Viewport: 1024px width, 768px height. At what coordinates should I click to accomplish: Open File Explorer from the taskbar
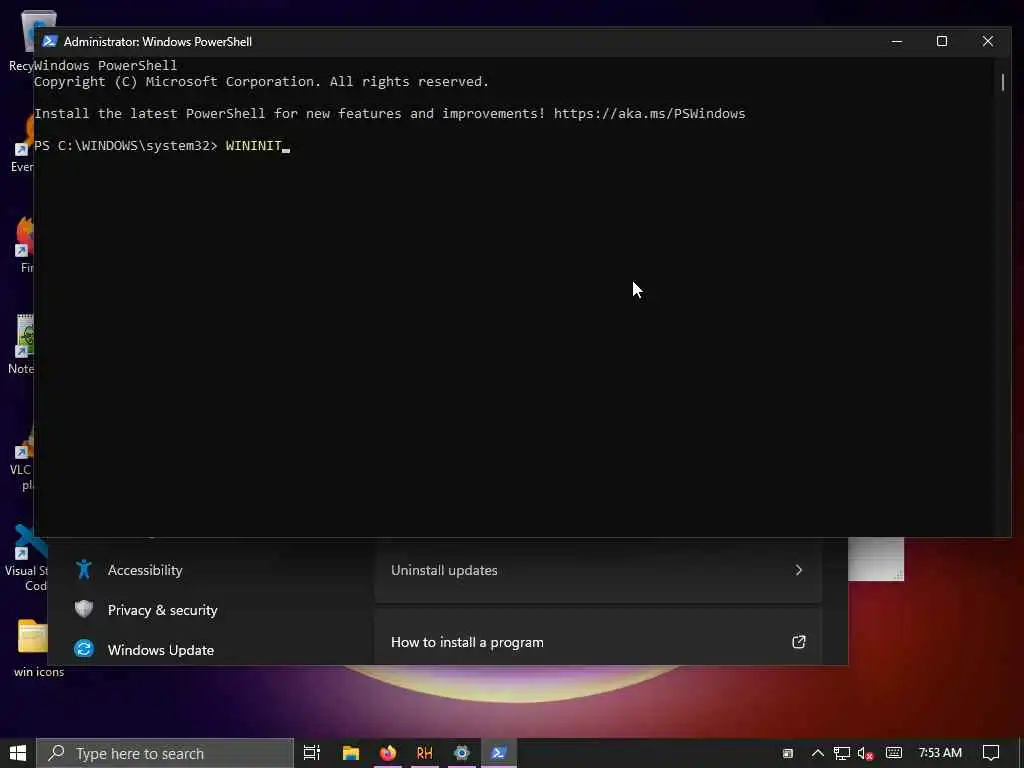coord(351,753)
